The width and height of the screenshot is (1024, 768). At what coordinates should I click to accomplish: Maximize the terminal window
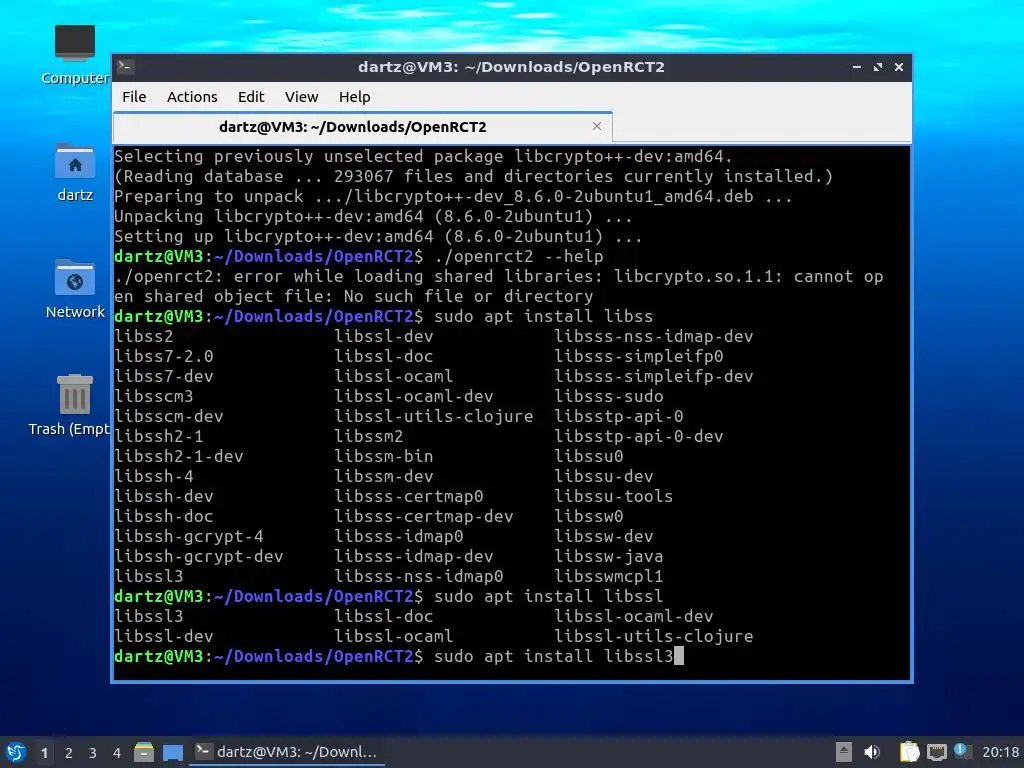pos(878,67)
